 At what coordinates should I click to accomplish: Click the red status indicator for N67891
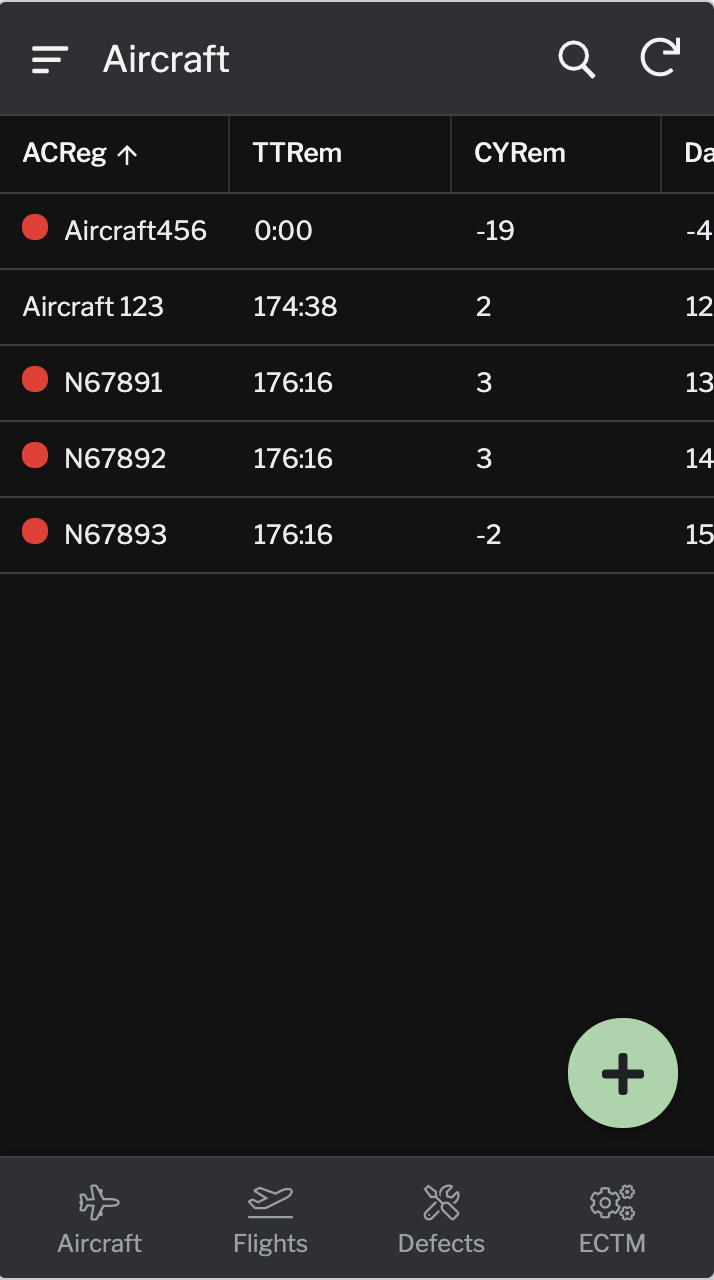[x=34, y=379]
